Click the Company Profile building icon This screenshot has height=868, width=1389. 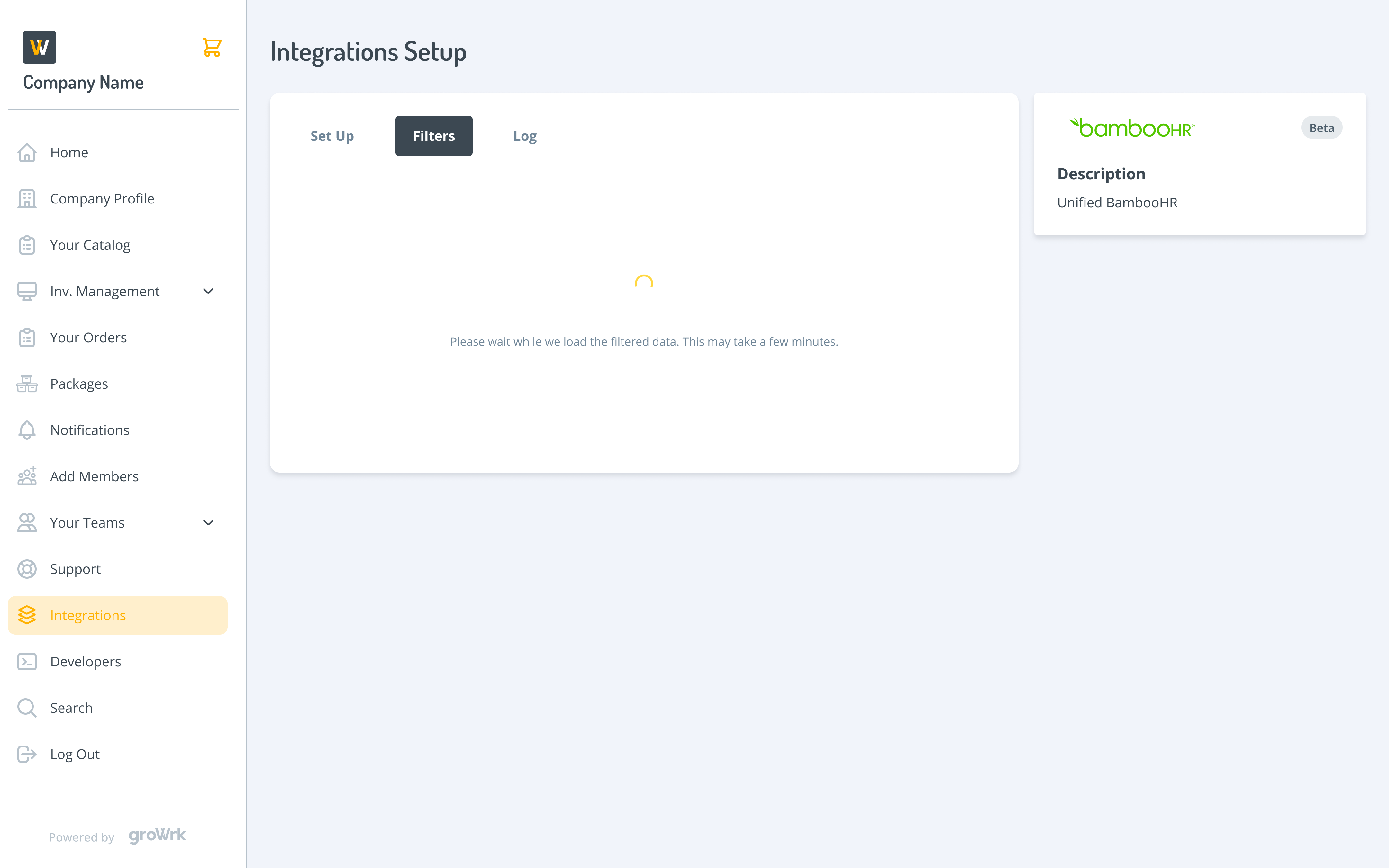point(26,199)
